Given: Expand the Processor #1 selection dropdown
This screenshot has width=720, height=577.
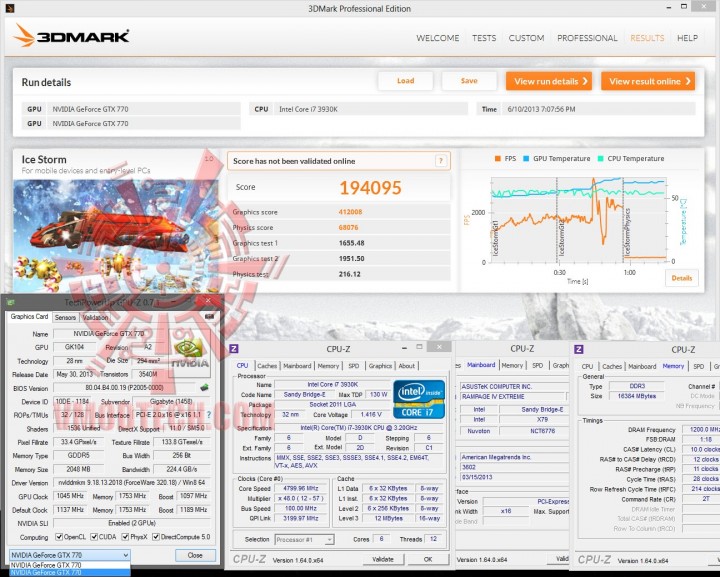Looking at the screenshot, I should [x=304, y=539].
